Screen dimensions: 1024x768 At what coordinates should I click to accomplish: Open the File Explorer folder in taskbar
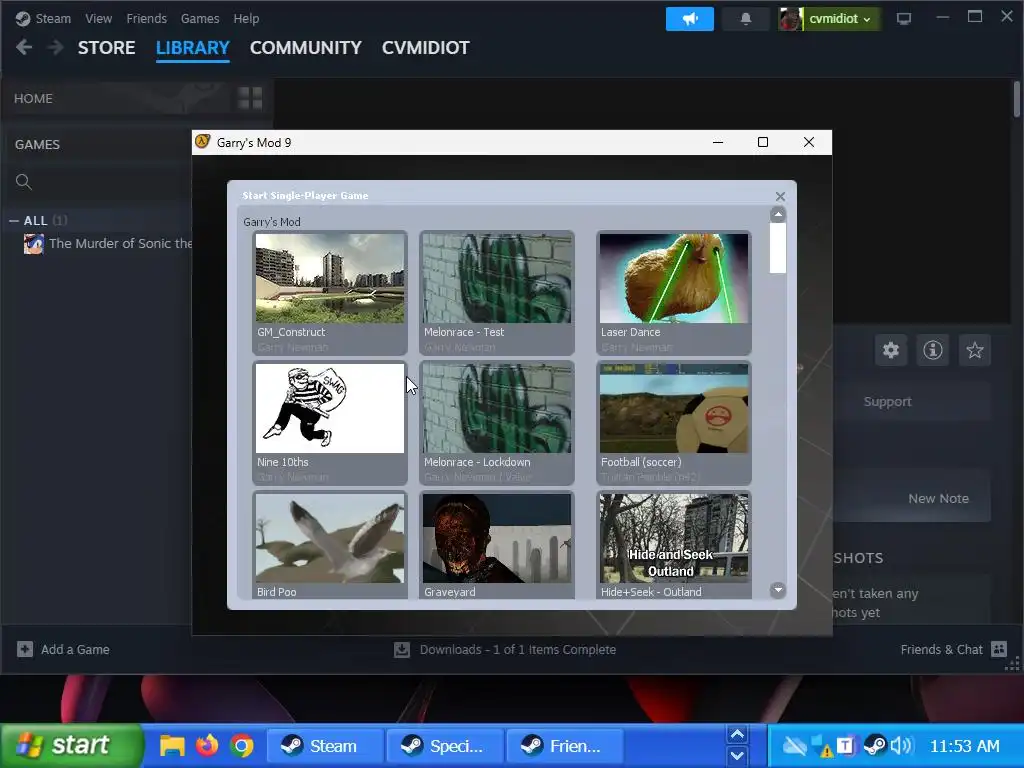(172, 746)
